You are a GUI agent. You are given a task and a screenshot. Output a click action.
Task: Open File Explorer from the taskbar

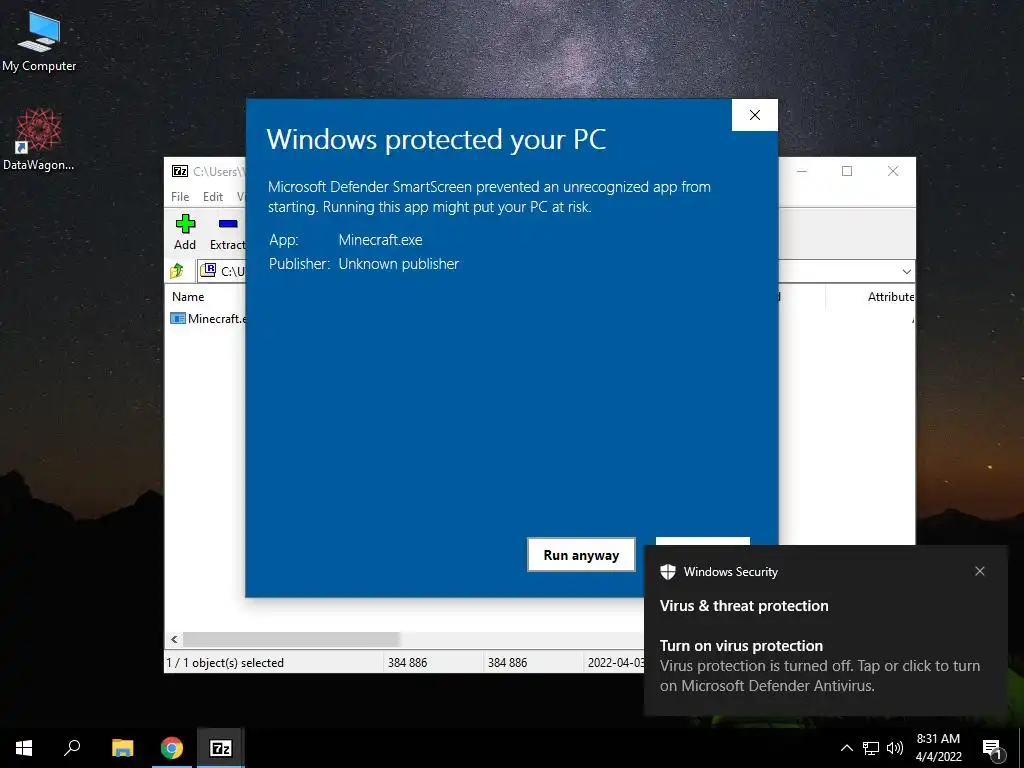122,748
